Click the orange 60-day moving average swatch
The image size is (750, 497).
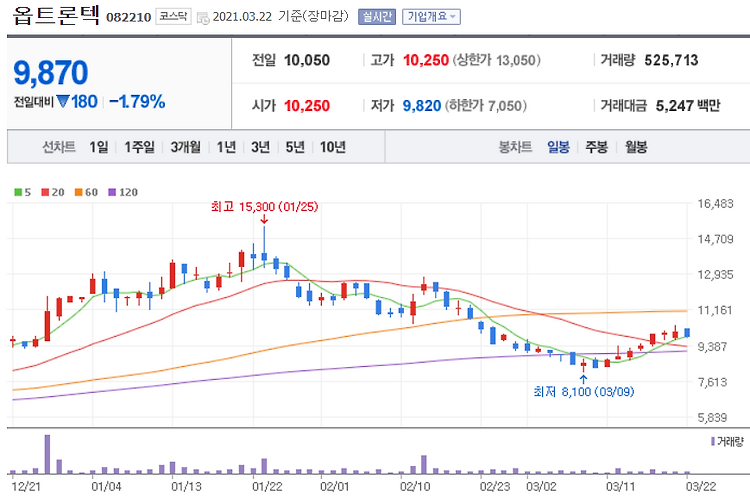(79, 192)
